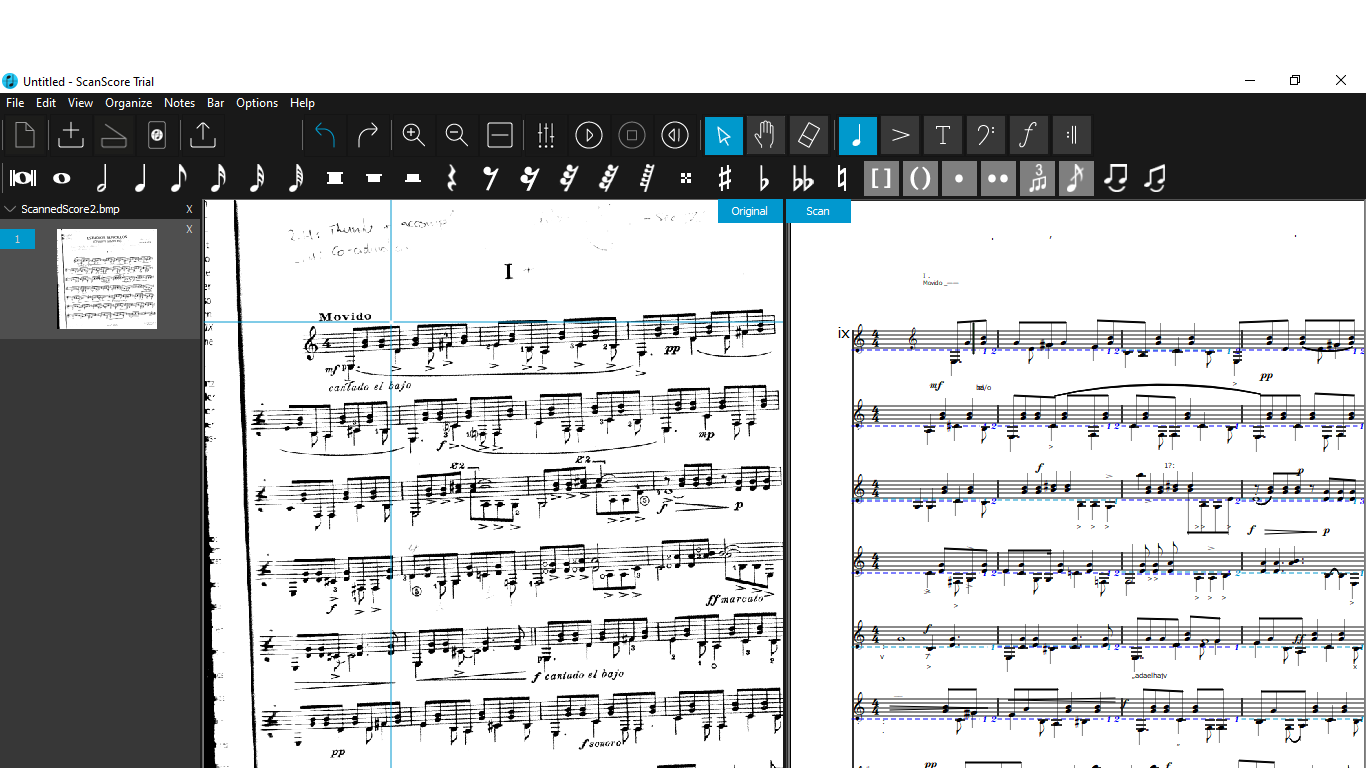Pick the thirty-second note
This screenshot has height=768, width=1366.
pos(257,178)
